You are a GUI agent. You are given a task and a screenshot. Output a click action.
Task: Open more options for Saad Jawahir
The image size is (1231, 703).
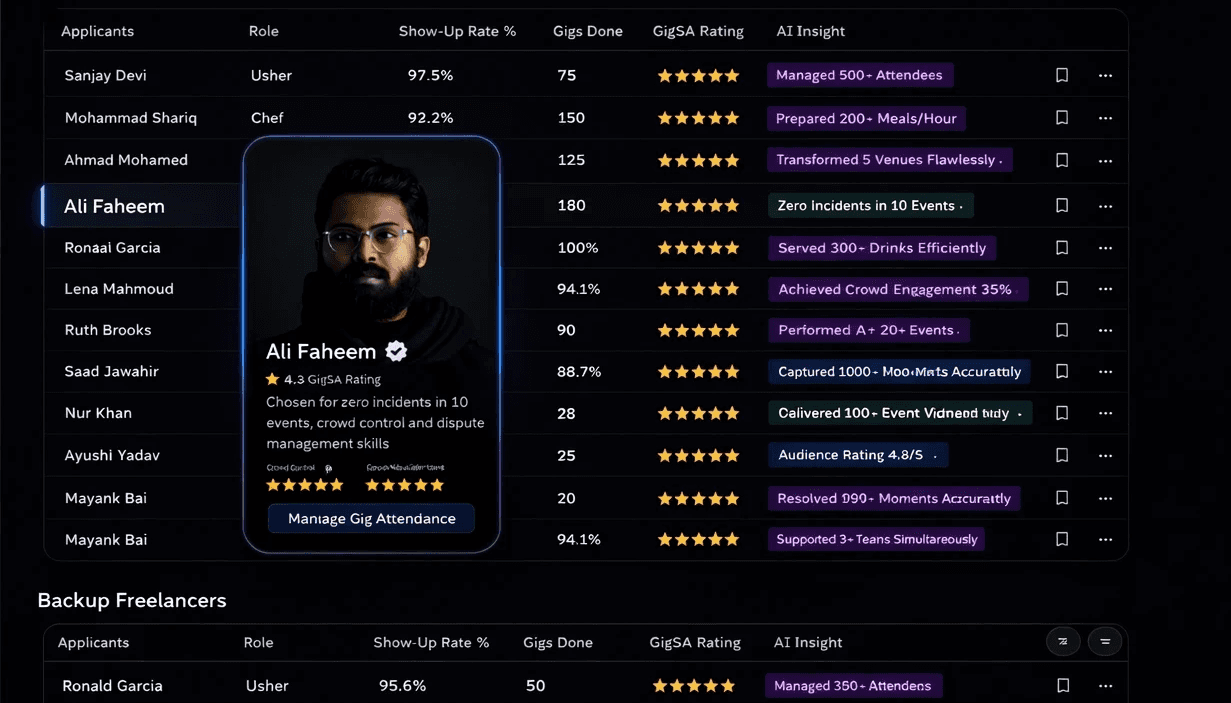1105,371
